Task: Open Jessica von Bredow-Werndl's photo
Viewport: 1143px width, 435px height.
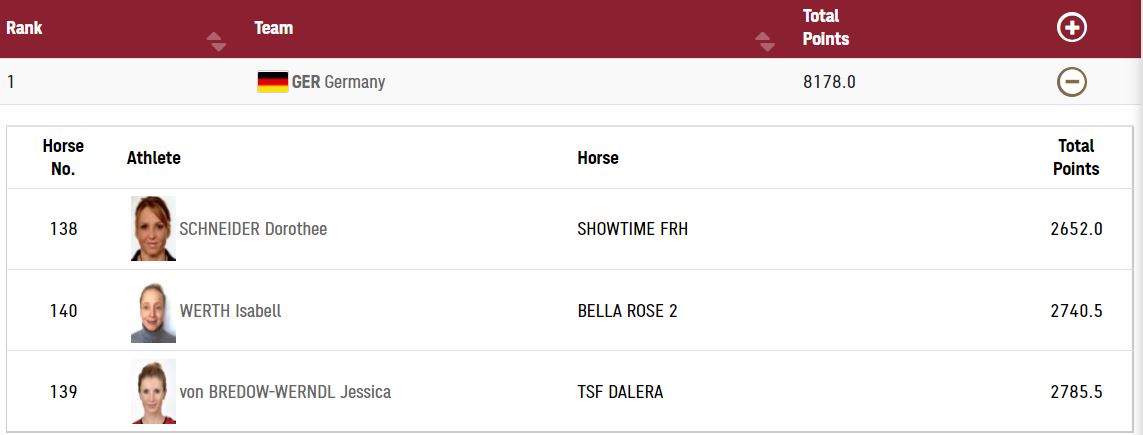Action: point(153,392)
